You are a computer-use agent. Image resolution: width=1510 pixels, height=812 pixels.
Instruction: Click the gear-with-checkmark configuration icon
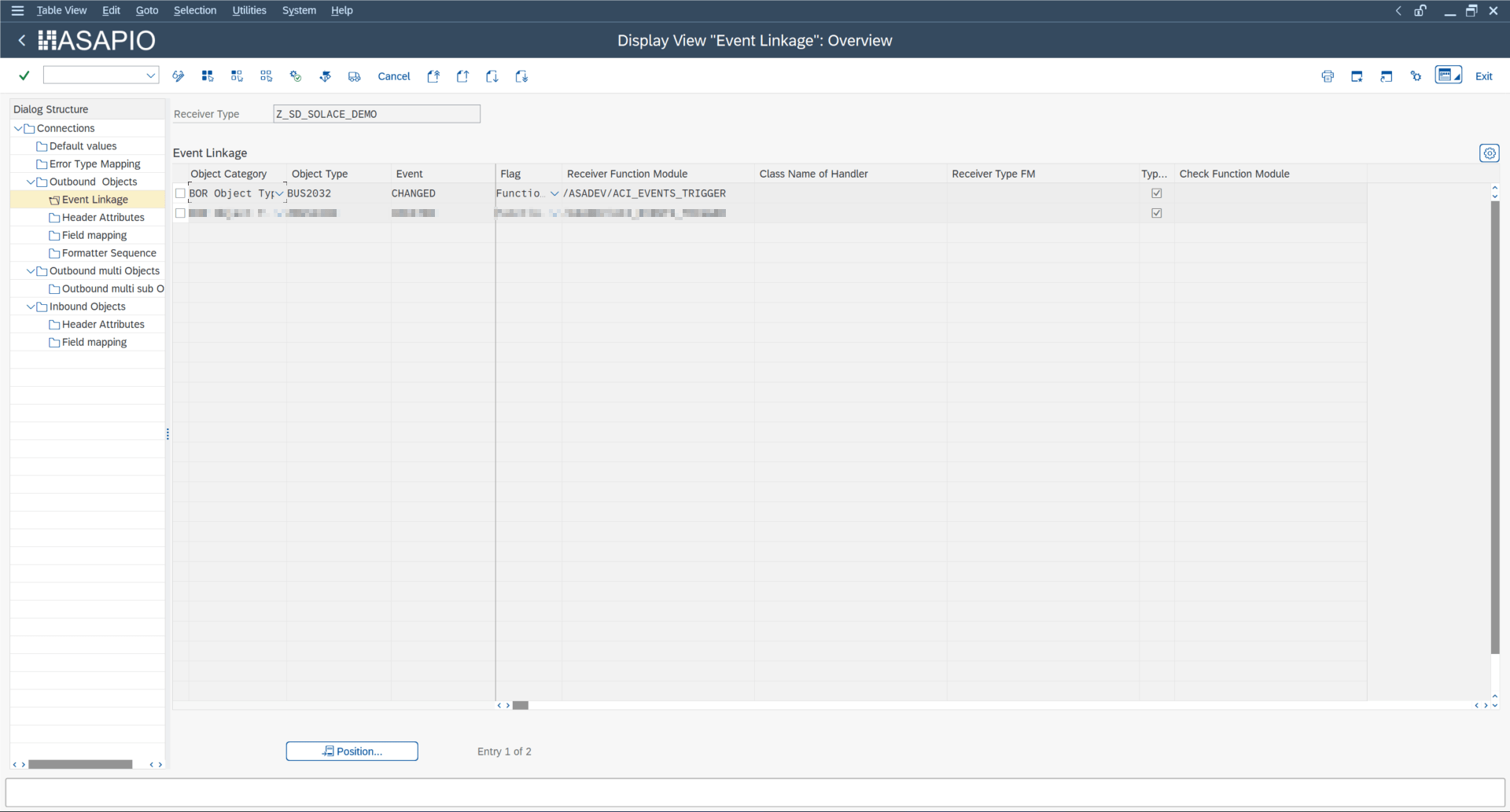296,76
